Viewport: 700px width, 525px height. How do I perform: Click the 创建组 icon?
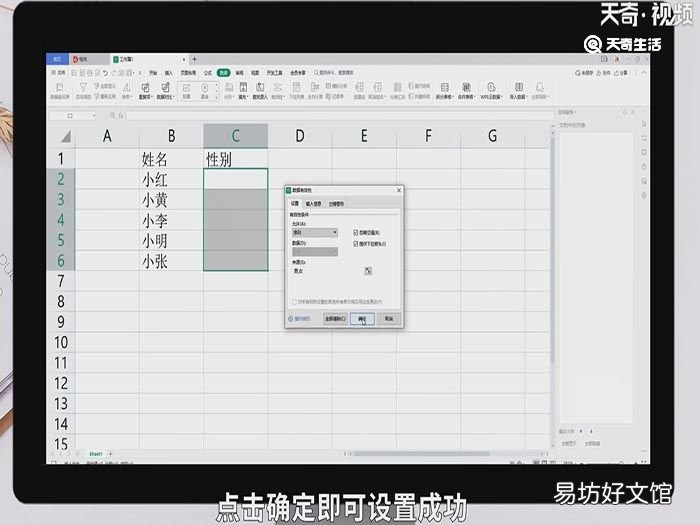[359, 91]
